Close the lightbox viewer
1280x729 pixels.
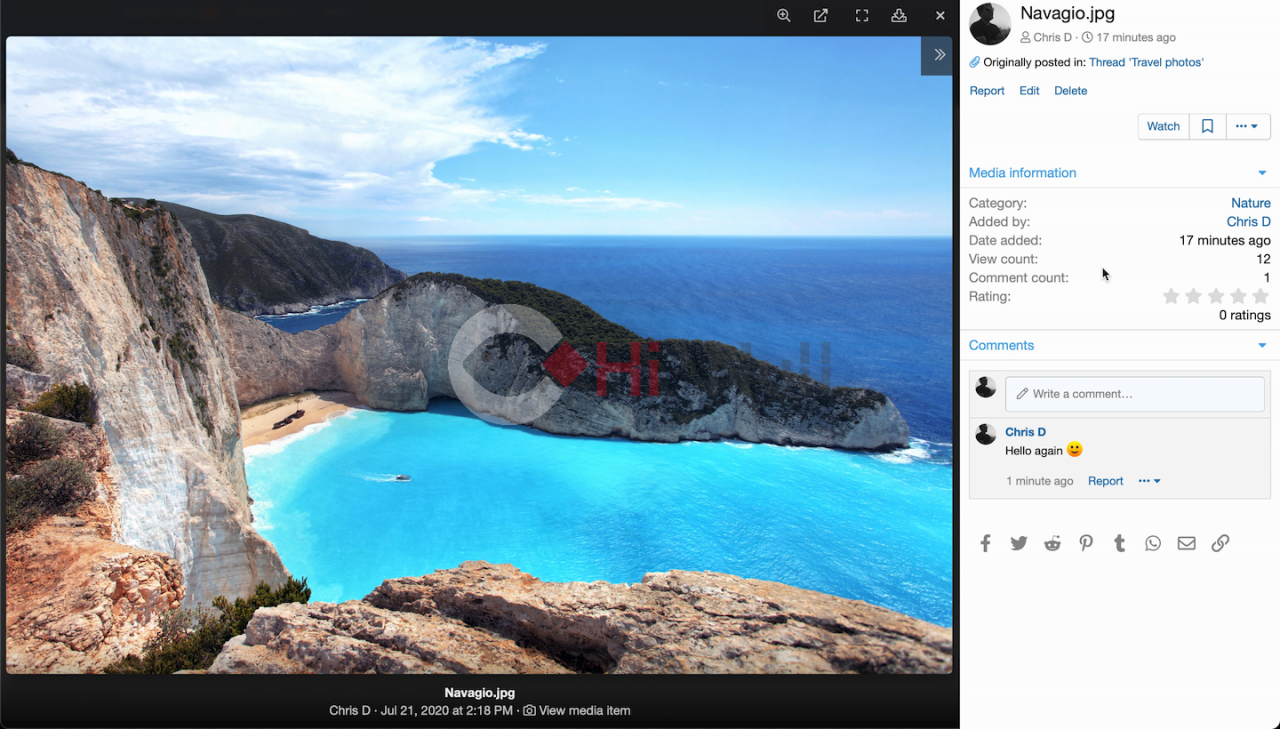pyautogui.click(x=940, y=16)
